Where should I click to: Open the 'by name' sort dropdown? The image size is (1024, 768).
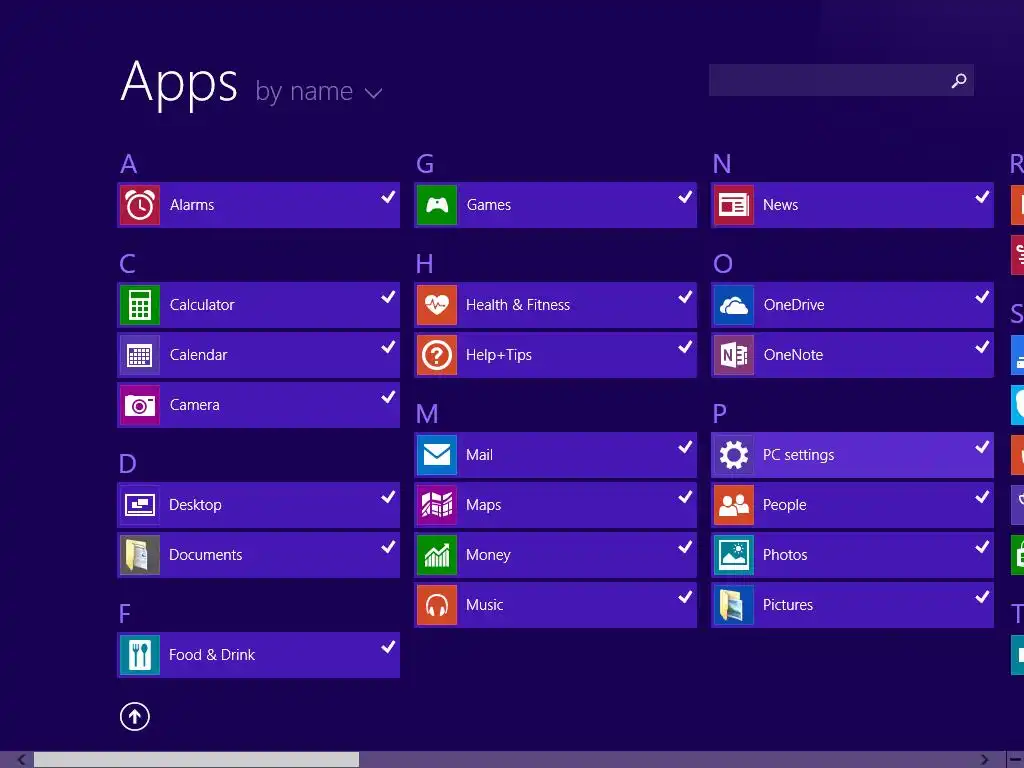(x=319, y=91)
